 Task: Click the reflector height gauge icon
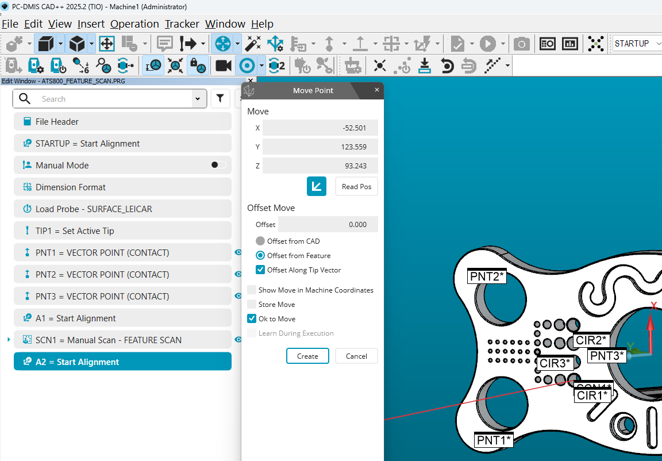click(x=153, y=65)
